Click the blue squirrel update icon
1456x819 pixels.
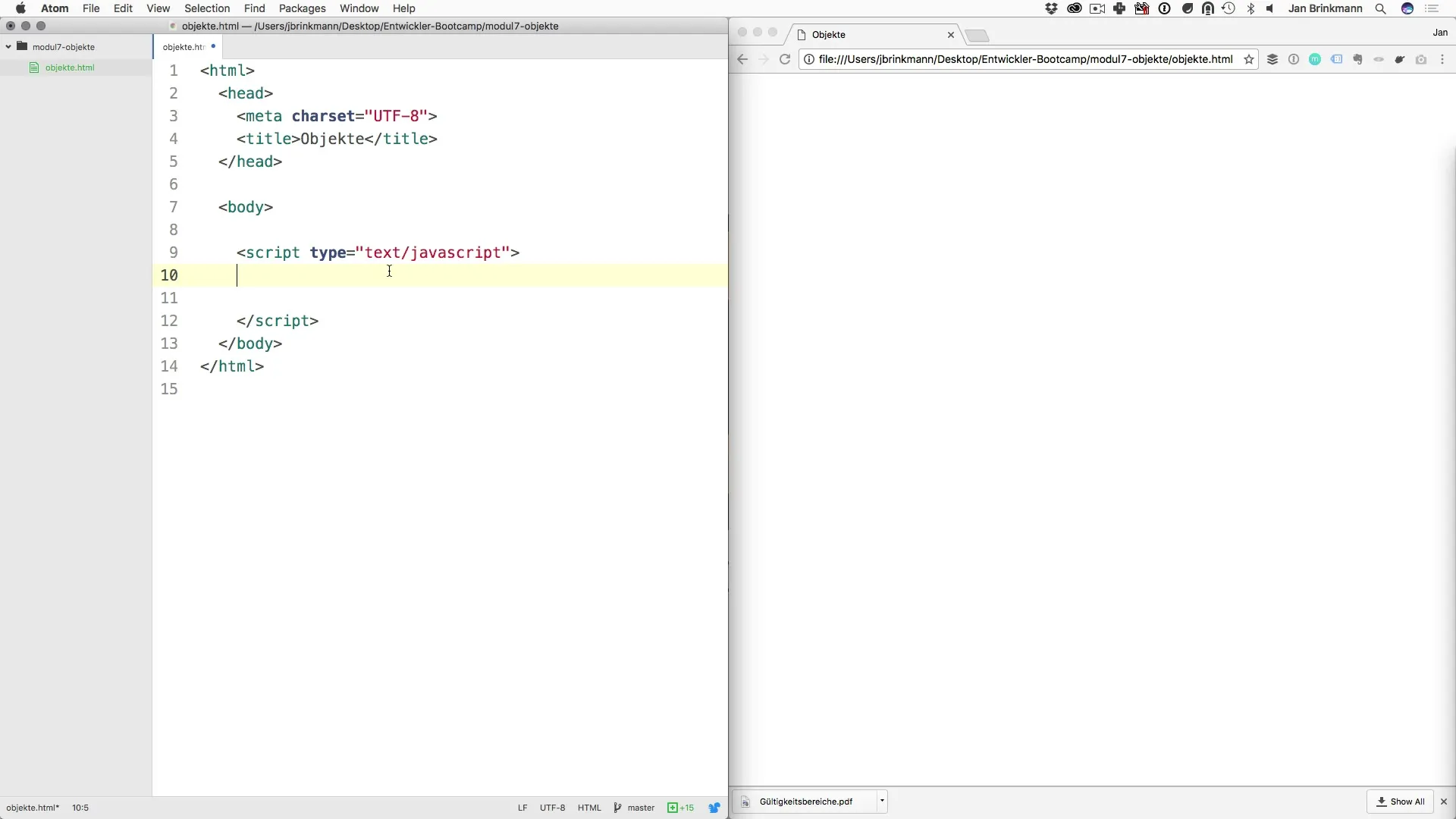(x=714, y=808)
